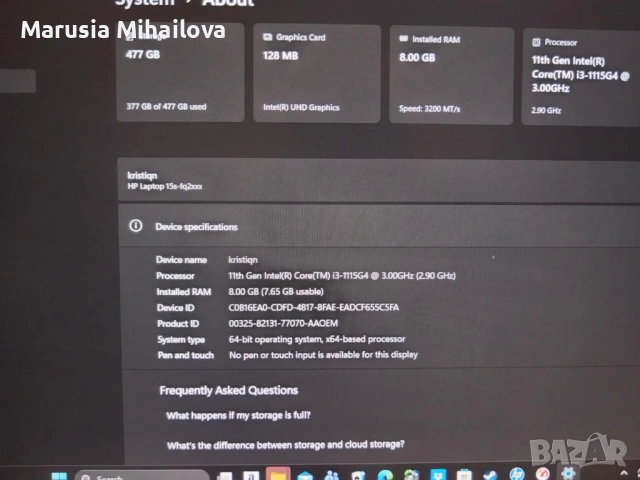This screenshot has height=480, width=640.
Task: Click the Settings gear on taskbar
Action: click(x=568, y=473)
